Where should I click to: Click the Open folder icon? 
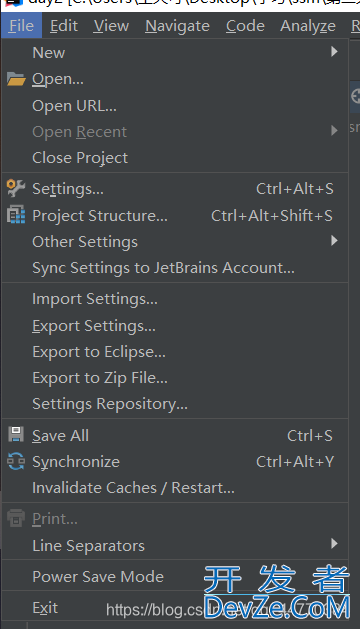point(16,79)
